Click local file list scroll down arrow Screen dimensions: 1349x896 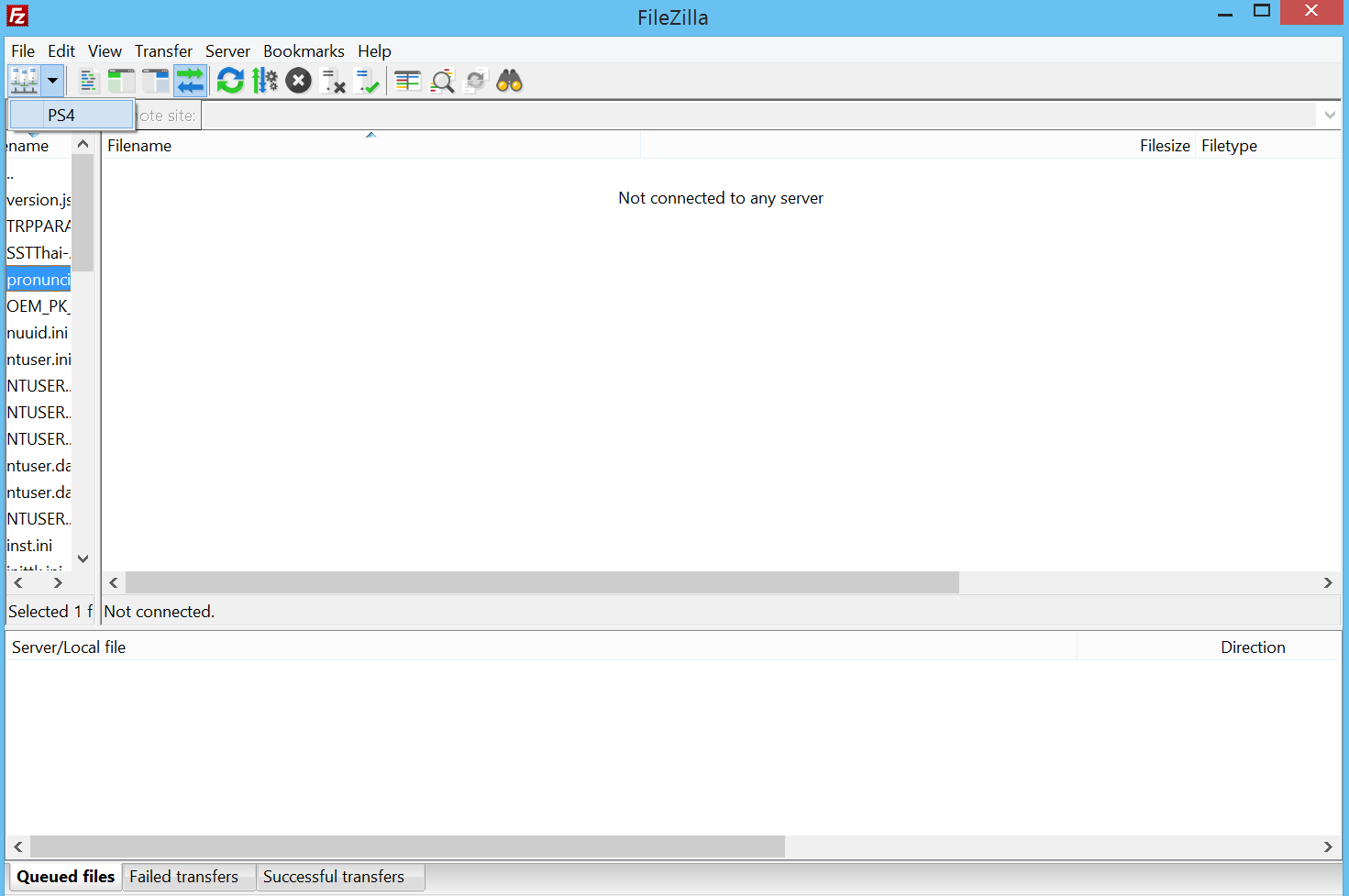point(83,559)
